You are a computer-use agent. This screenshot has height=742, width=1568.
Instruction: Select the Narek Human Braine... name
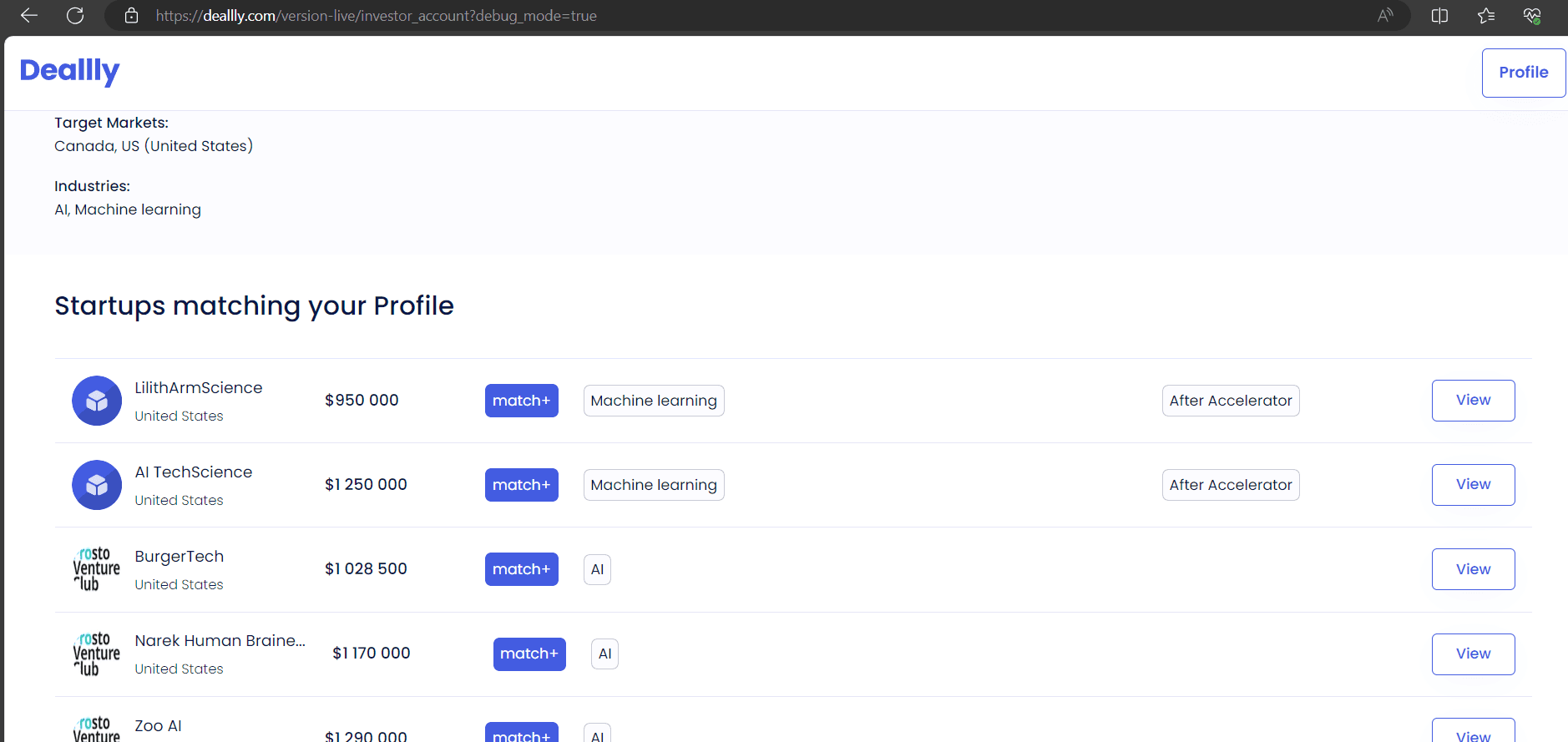click(220, 641)
